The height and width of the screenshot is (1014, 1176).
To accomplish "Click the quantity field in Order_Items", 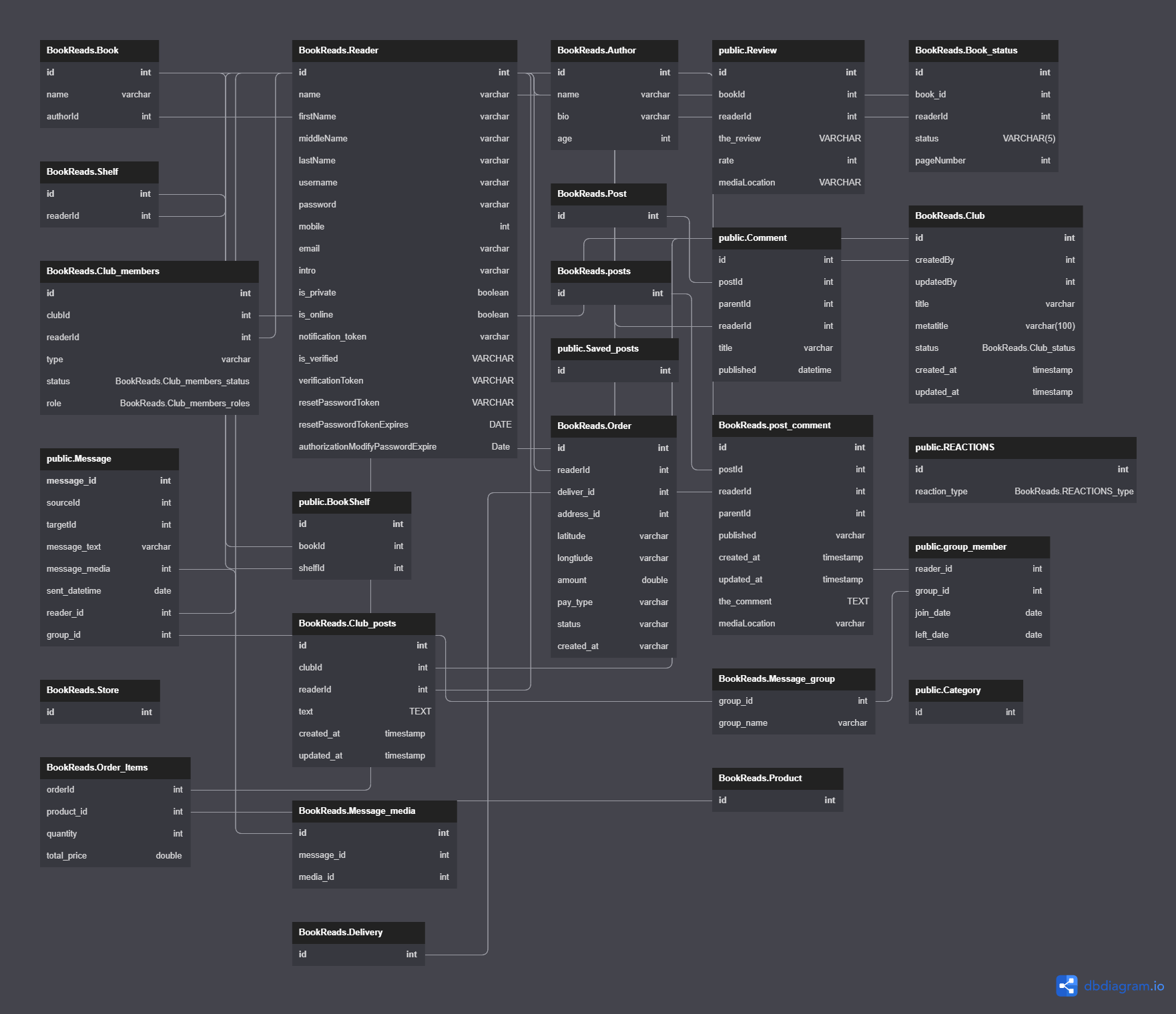I will click(115, 834).
